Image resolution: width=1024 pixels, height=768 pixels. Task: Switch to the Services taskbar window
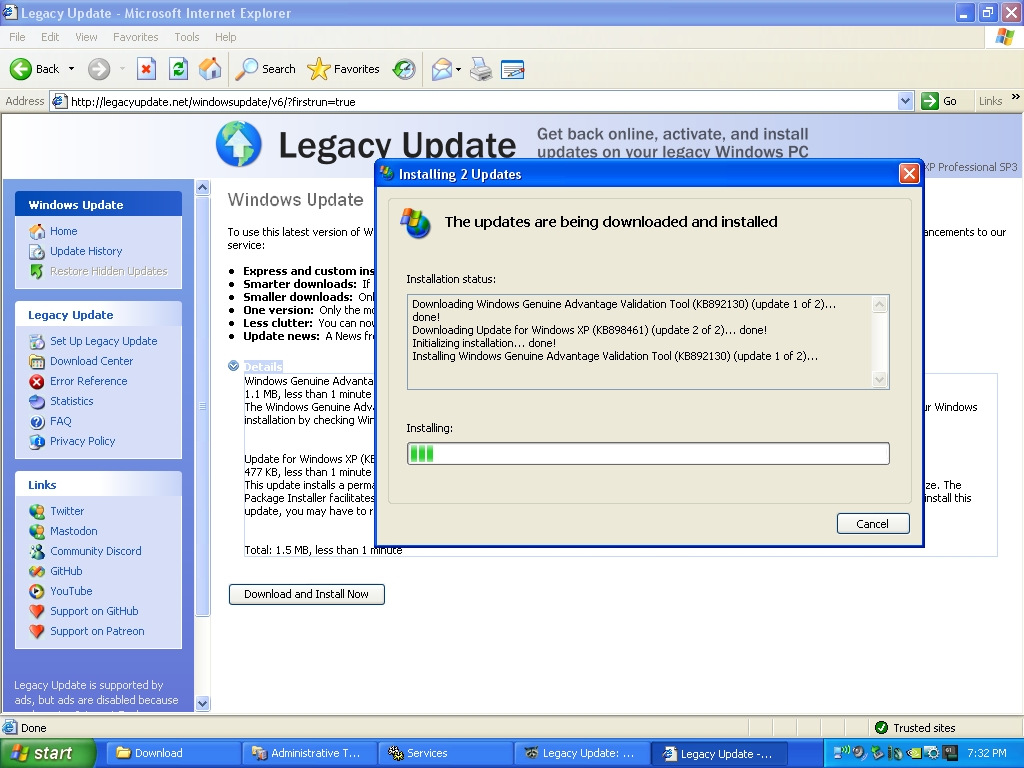point(444,754)
